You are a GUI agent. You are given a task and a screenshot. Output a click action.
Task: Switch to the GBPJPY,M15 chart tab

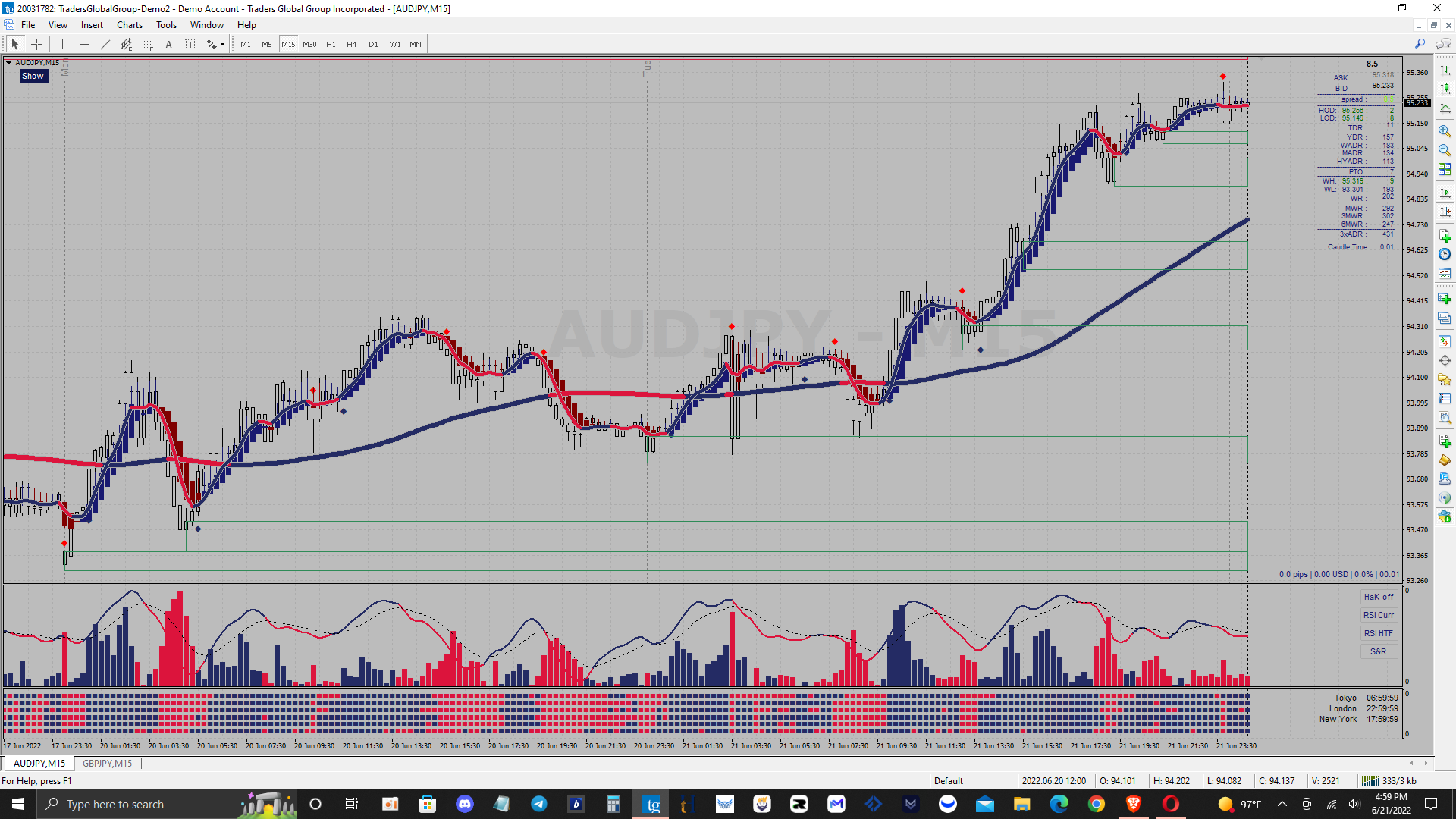[107, 763]
